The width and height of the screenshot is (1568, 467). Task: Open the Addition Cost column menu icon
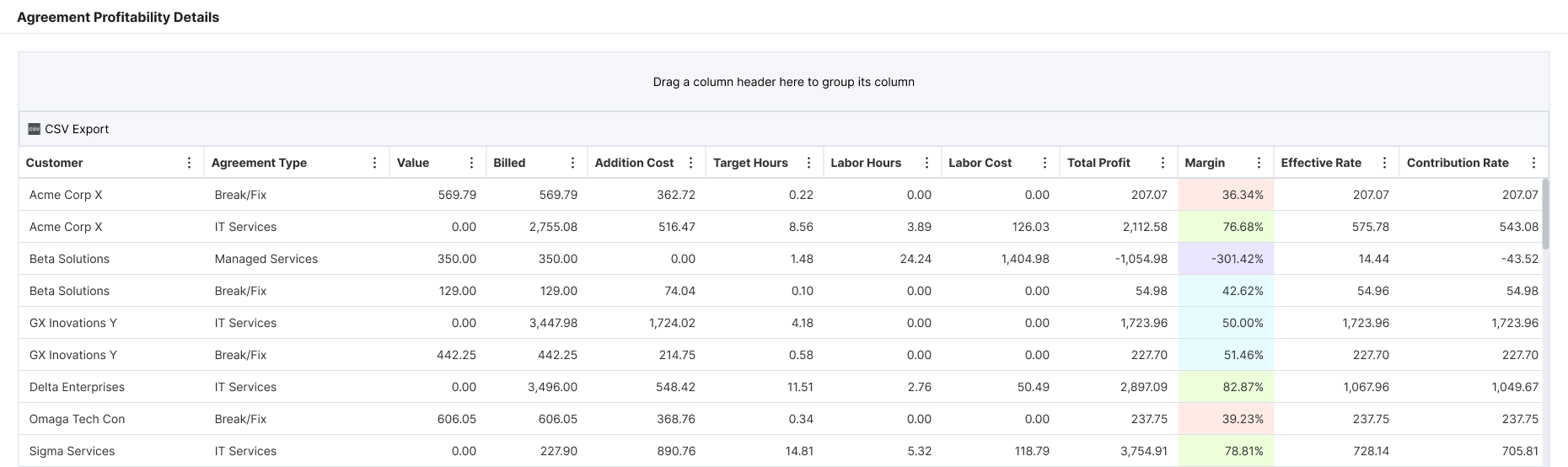point(690,163)
